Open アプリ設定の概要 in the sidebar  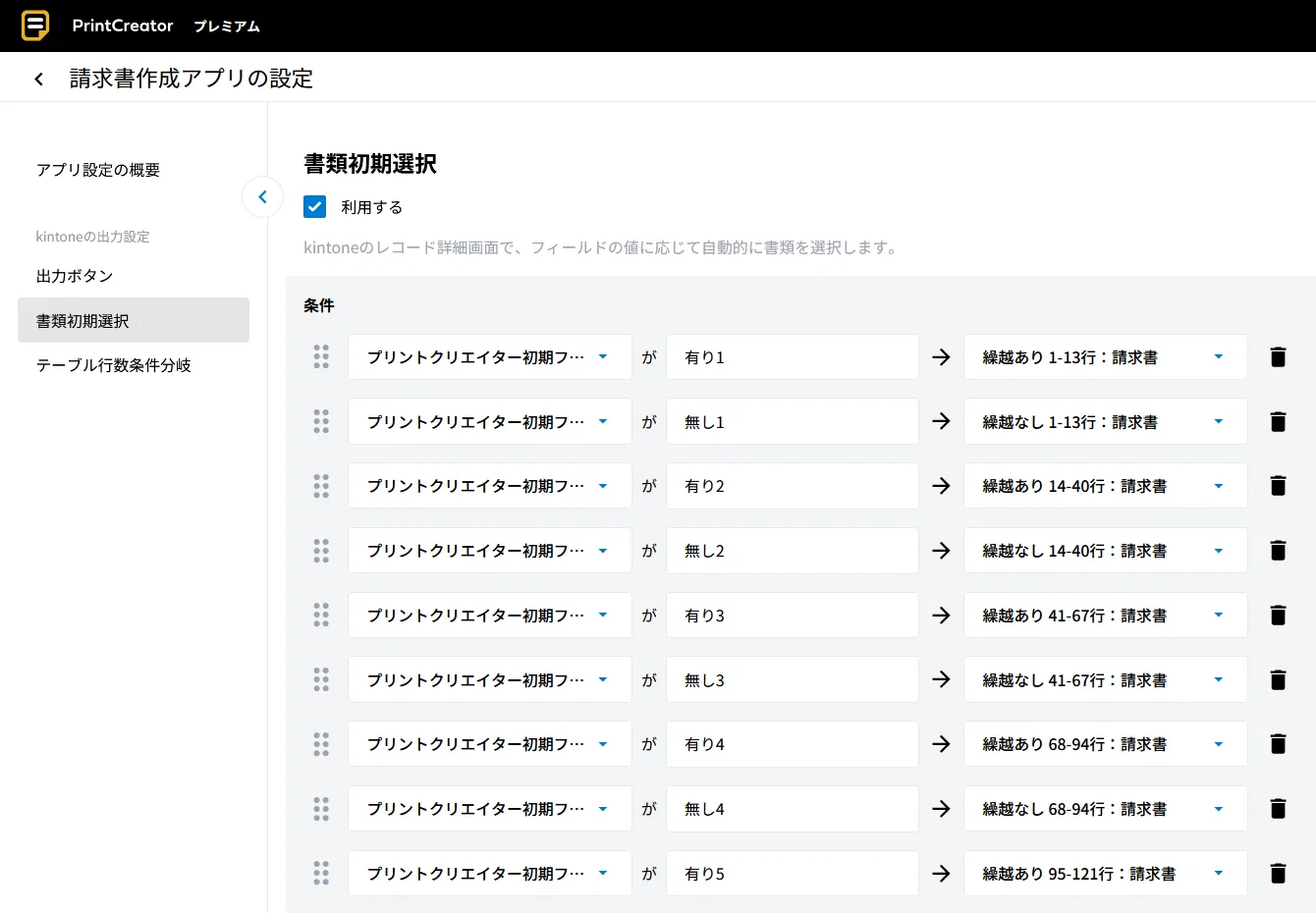tap(98, 170)
